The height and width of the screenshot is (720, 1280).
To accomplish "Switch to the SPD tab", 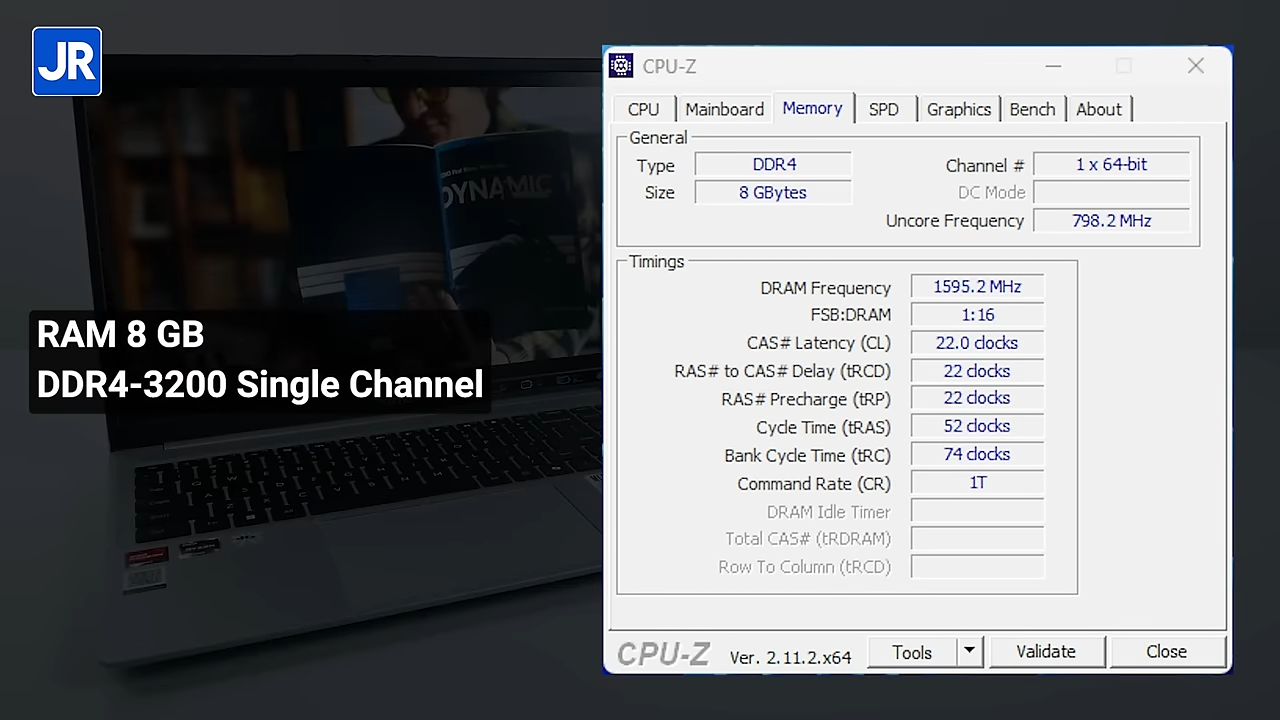I will pyautogui.click(x=883, y=109).
